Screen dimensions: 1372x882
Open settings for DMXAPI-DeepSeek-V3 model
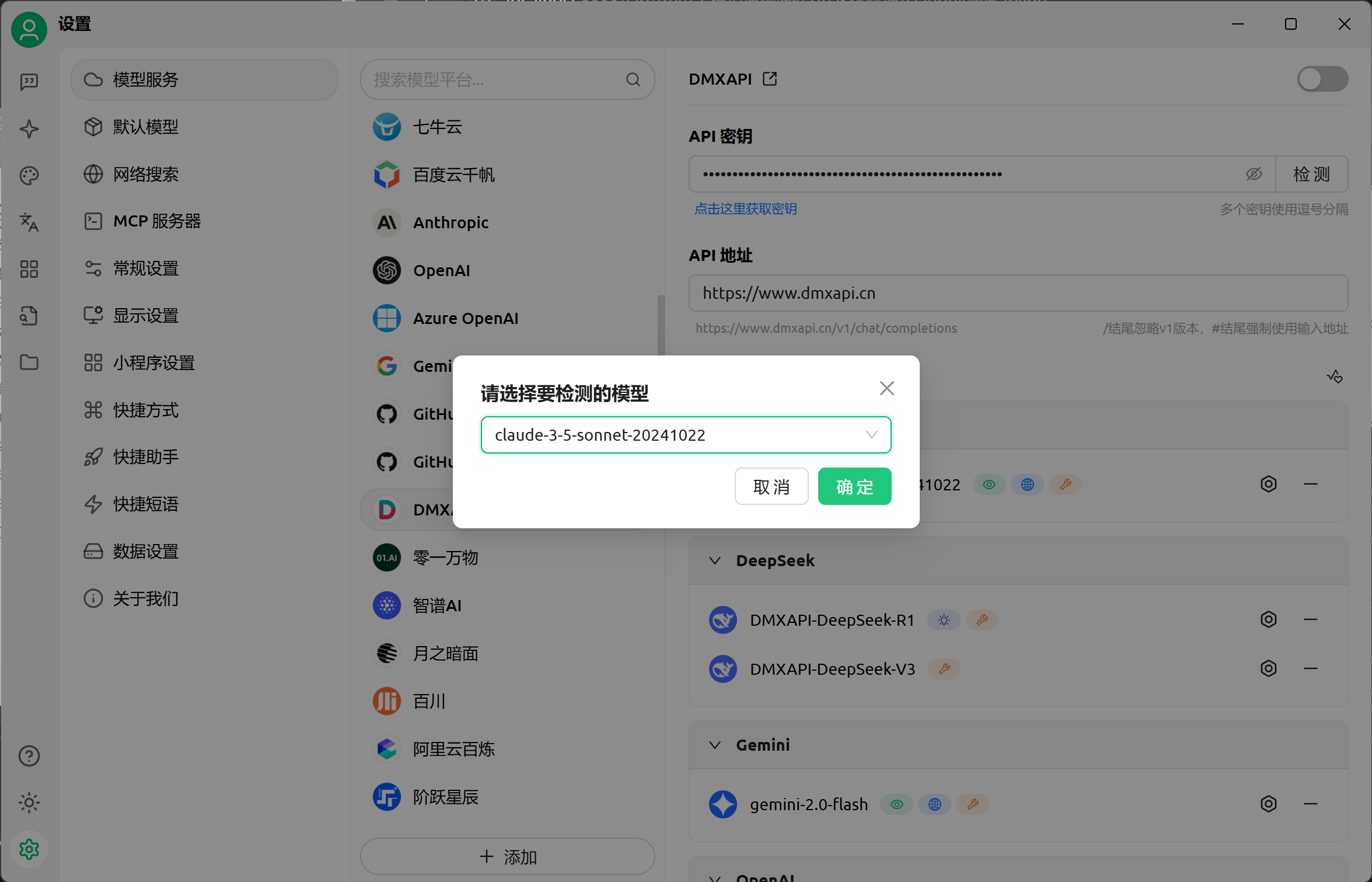1269,668
